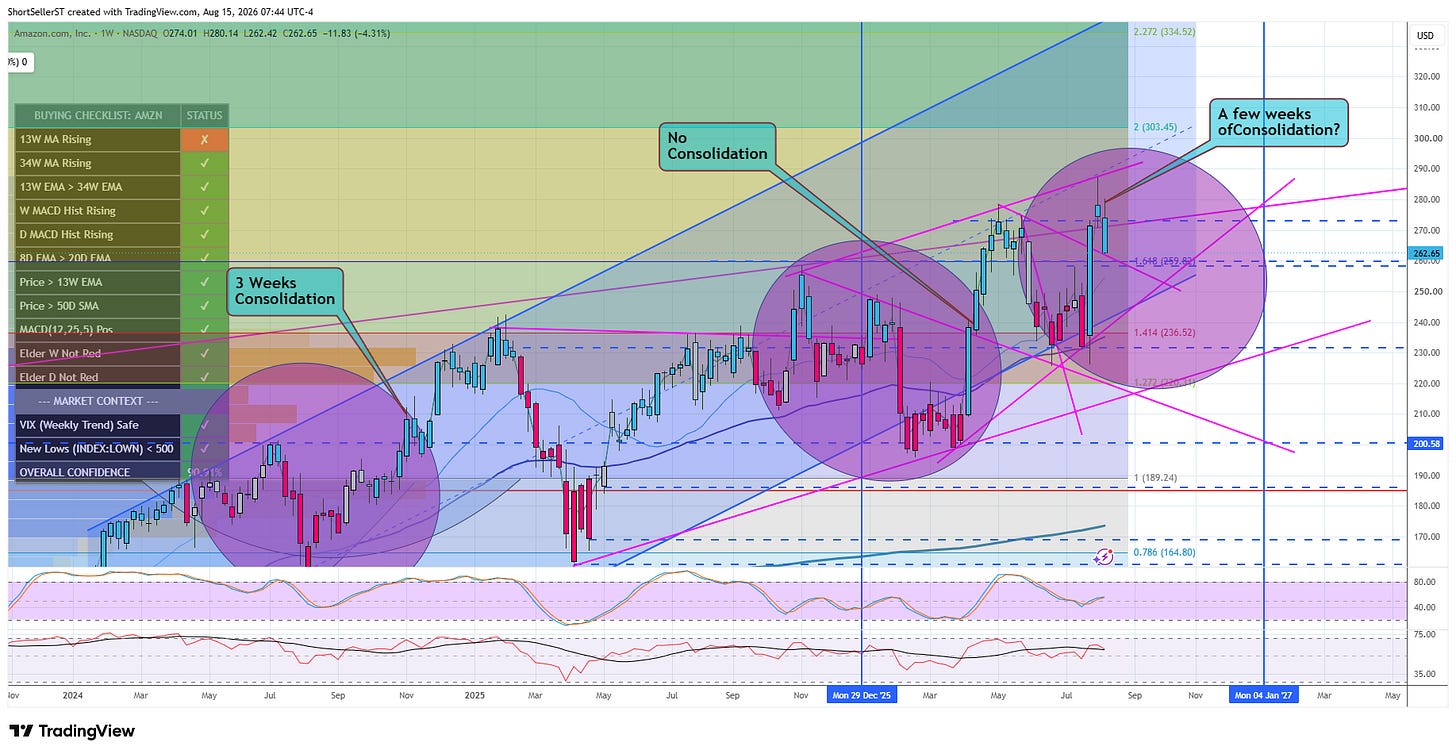Click the red X status for 13W MA Rising
Screen dimensions: 1456x755
click(x=205, y=139)
